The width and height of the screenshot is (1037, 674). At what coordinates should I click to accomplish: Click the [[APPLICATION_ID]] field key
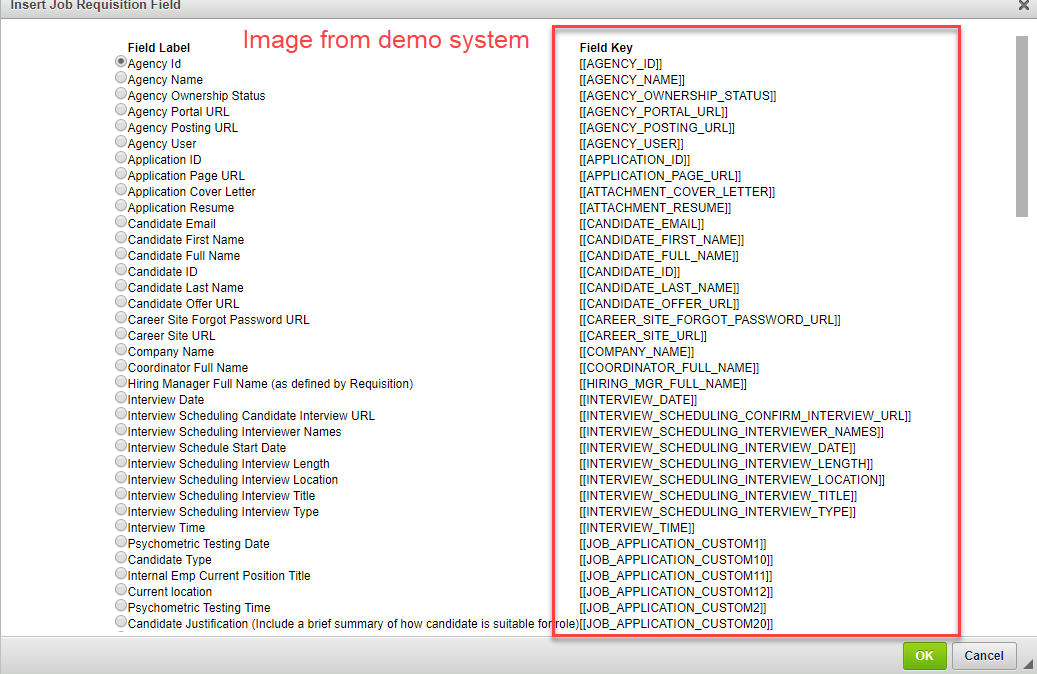635,160
